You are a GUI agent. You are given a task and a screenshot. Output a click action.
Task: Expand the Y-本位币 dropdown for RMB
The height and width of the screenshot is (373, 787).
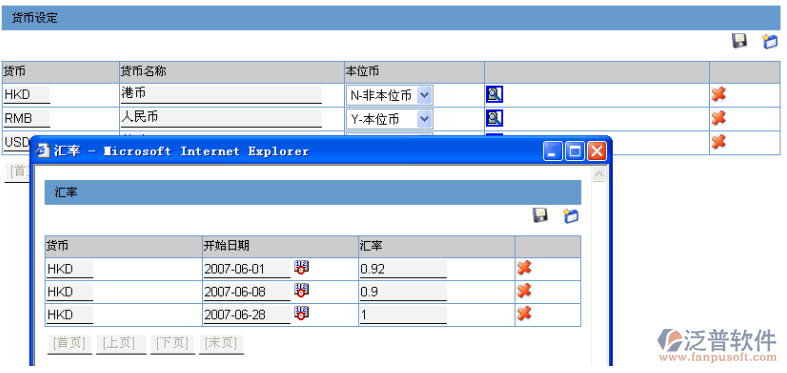[x=425, y=119]
